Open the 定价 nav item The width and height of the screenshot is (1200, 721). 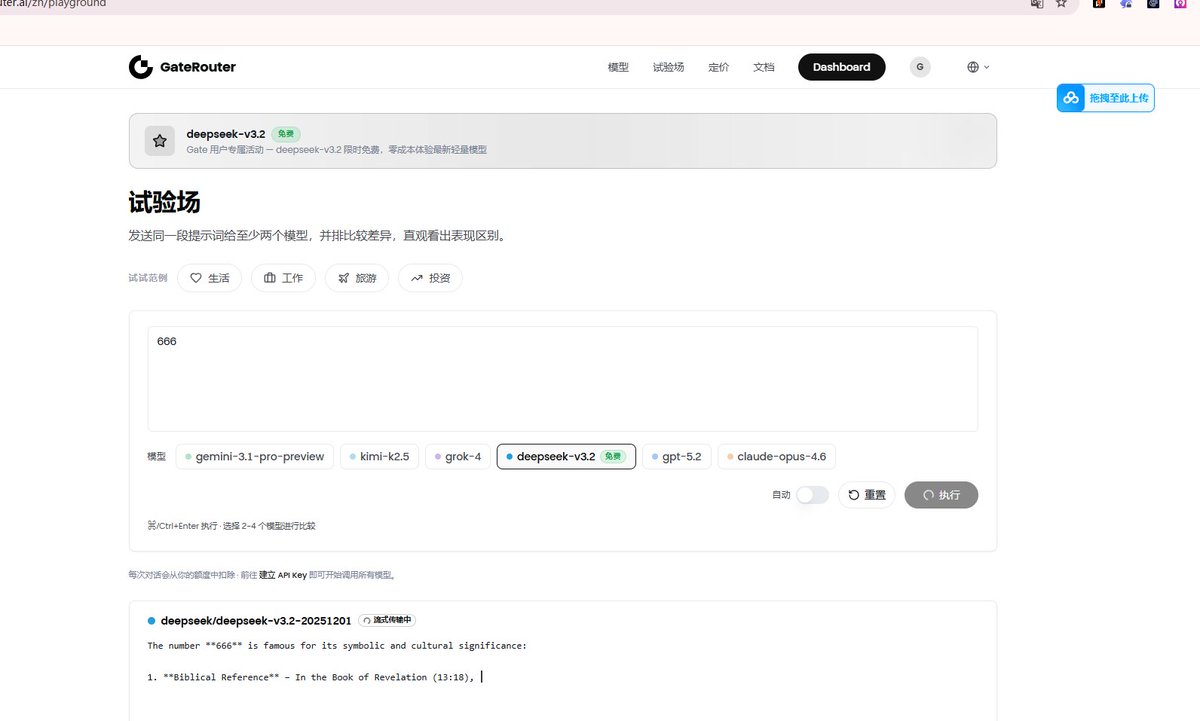pyautogui.click(x=718, y=67)
